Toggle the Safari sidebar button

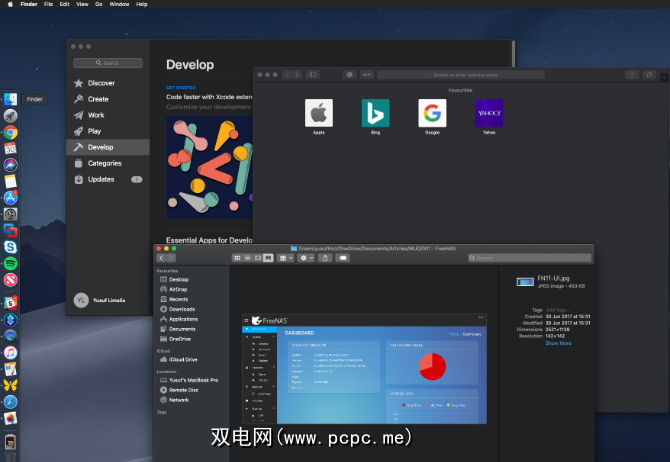point(313,74)
